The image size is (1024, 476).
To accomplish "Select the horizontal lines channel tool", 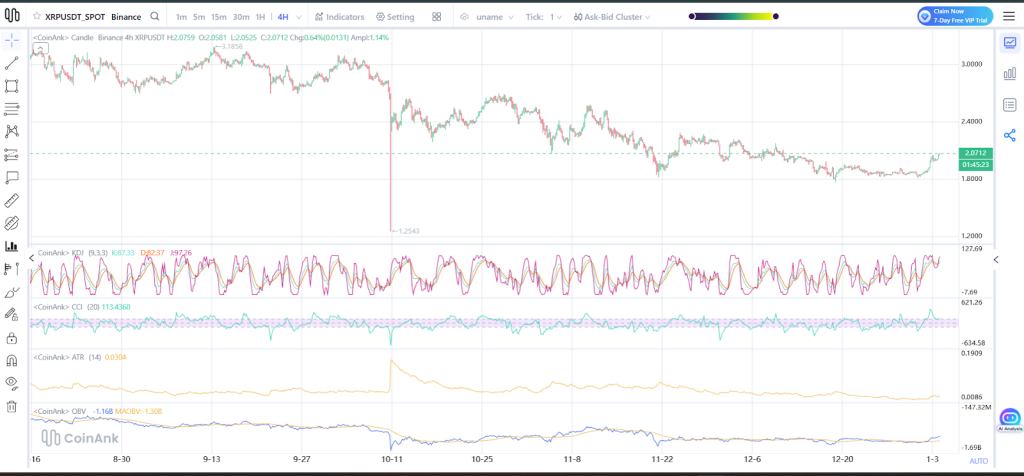I will tap(11, 109).
